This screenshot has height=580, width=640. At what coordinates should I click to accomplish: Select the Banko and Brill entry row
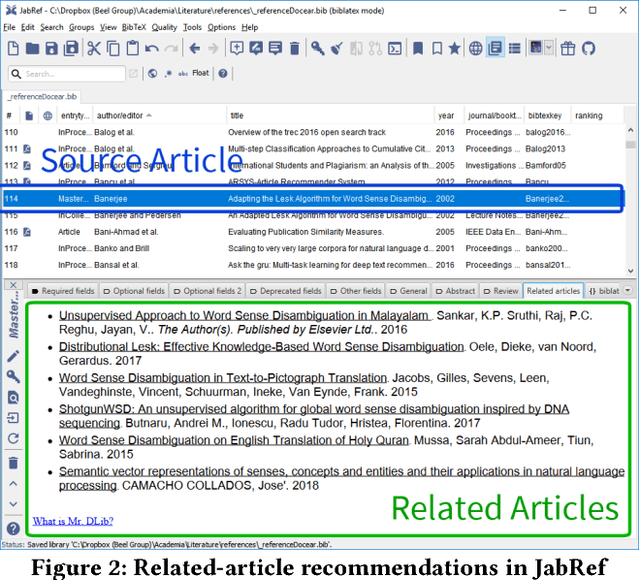click(x=313, y=249)
